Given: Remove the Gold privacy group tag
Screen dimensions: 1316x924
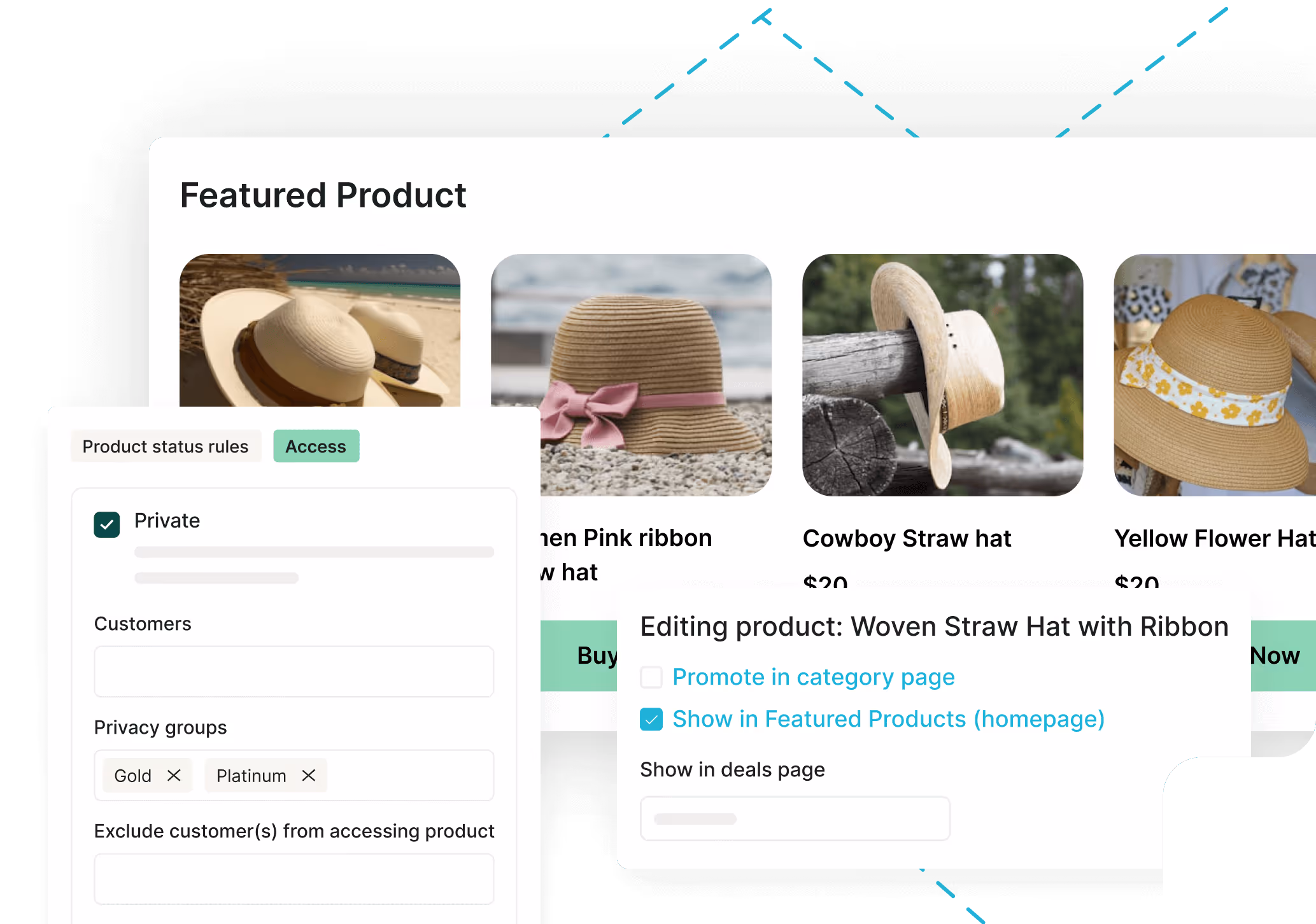Looking at the screenshot, I should [x=174, y=775].
